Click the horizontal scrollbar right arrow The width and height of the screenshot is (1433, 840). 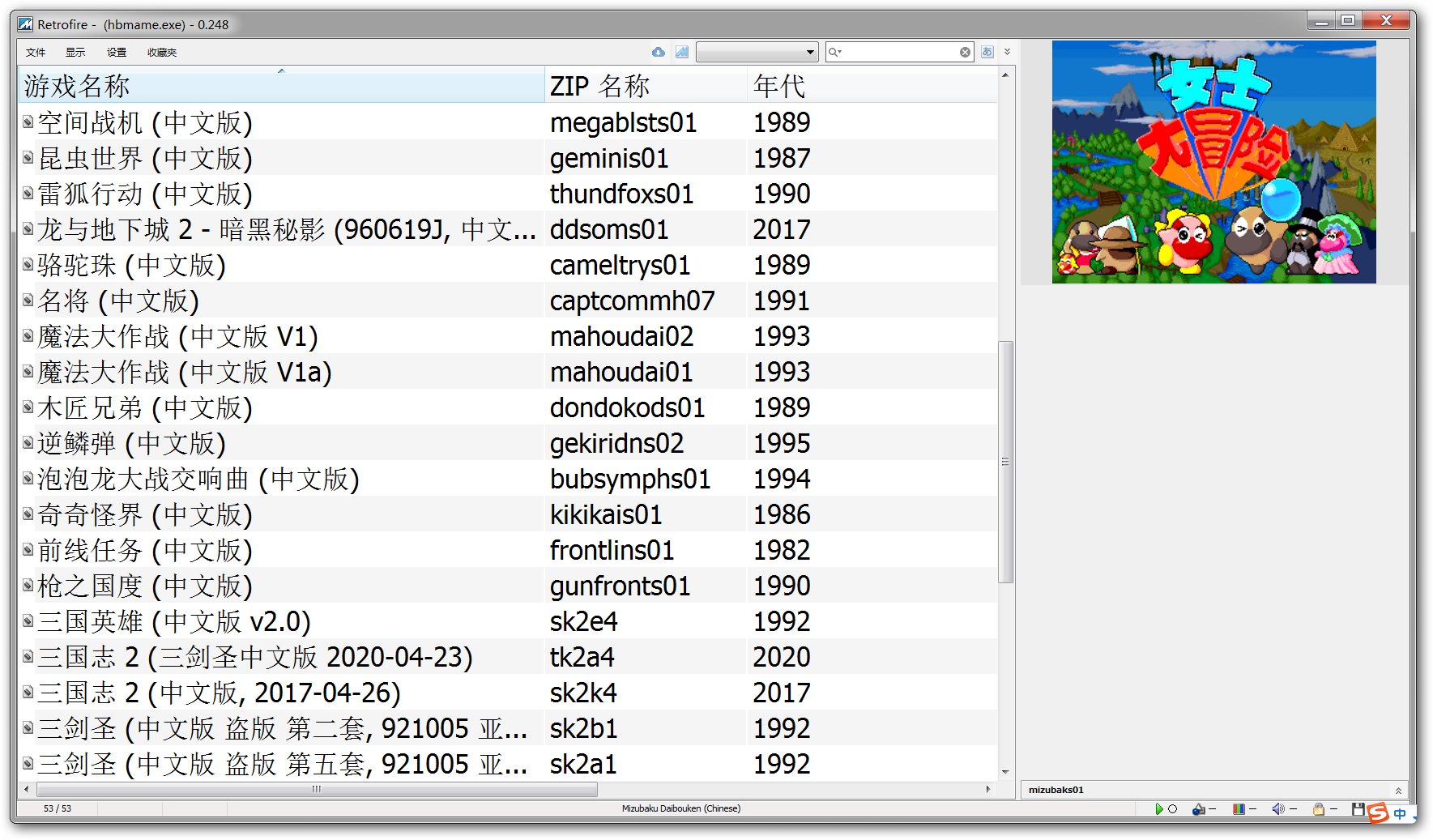[988, 789]
